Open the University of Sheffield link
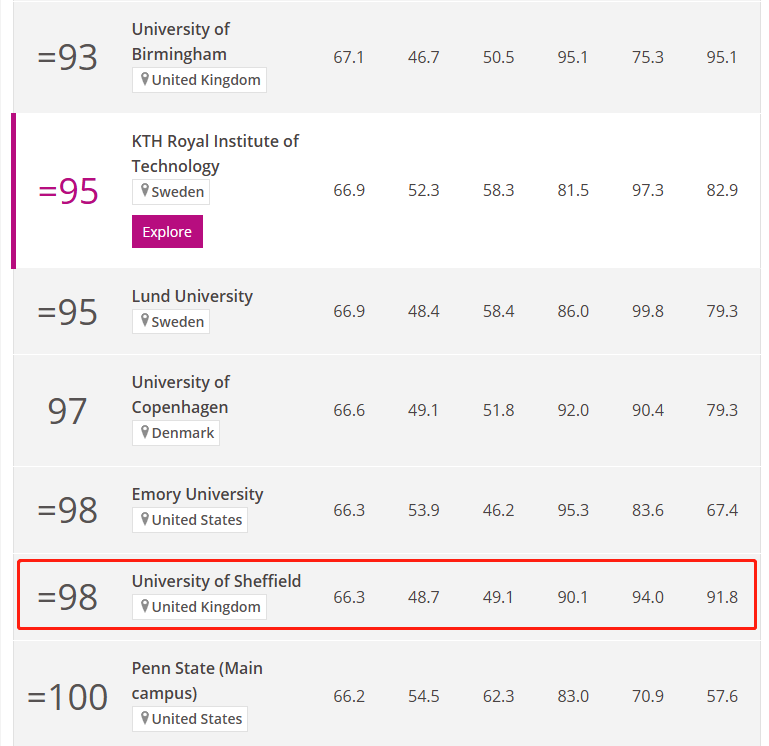Image resolution: width=769 pixels, height=746 pixels. (x=216, y=581)
